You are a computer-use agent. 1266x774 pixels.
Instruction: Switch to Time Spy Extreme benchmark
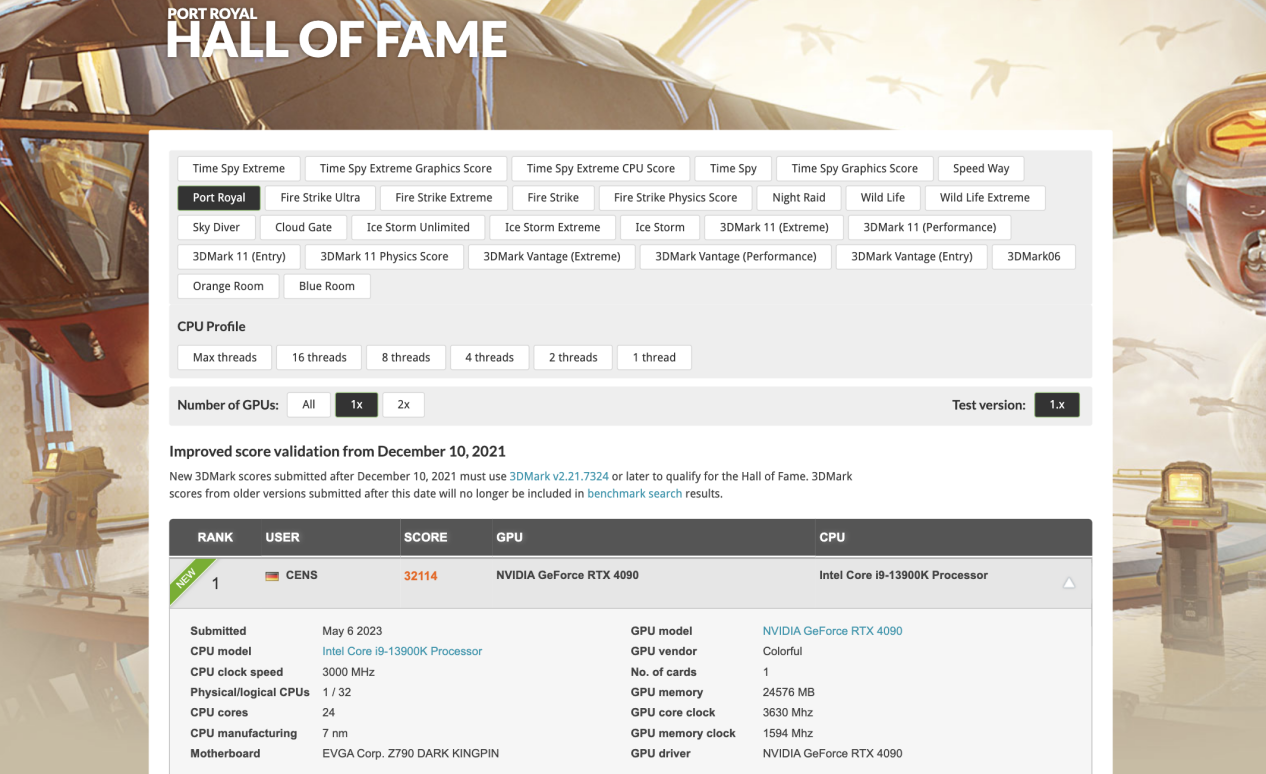238,169
